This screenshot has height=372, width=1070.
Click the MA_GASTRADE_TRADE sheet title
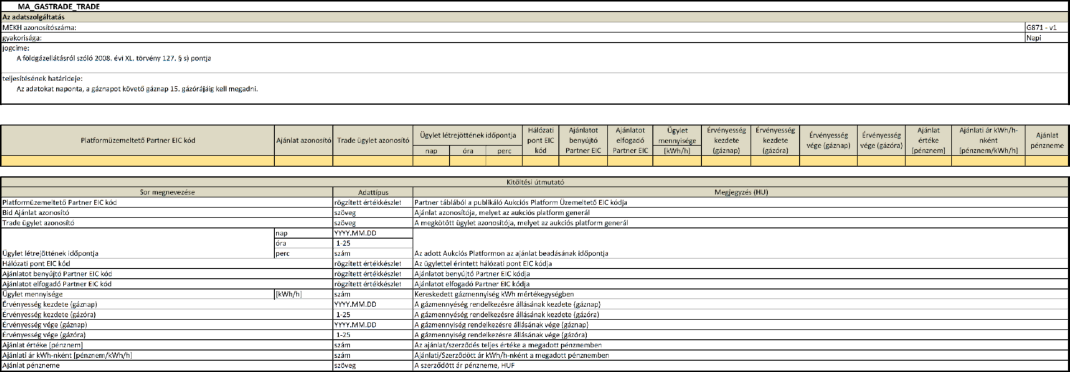click(57, 6)
